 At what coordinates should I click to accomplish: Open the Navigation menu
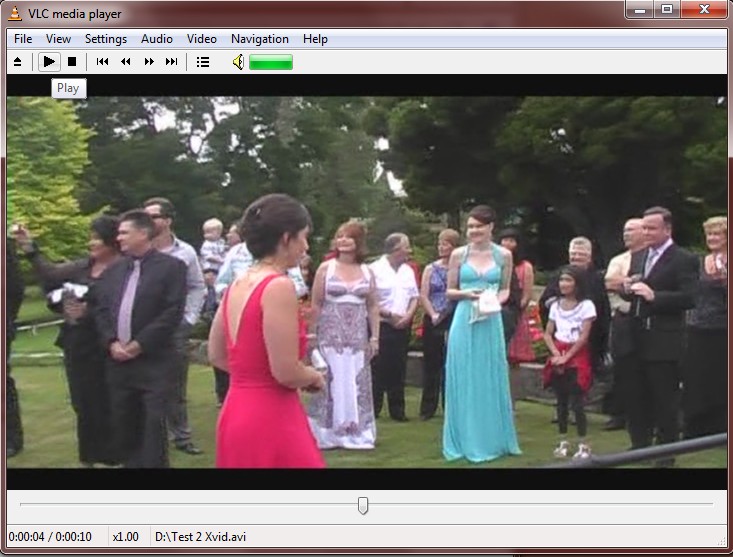[260, 39]
